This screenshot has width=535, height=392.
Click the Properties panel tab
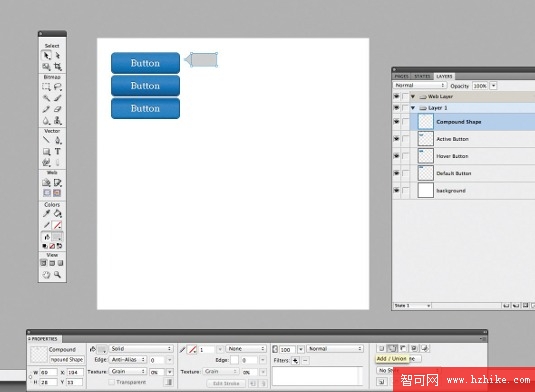tap(44, 339)
